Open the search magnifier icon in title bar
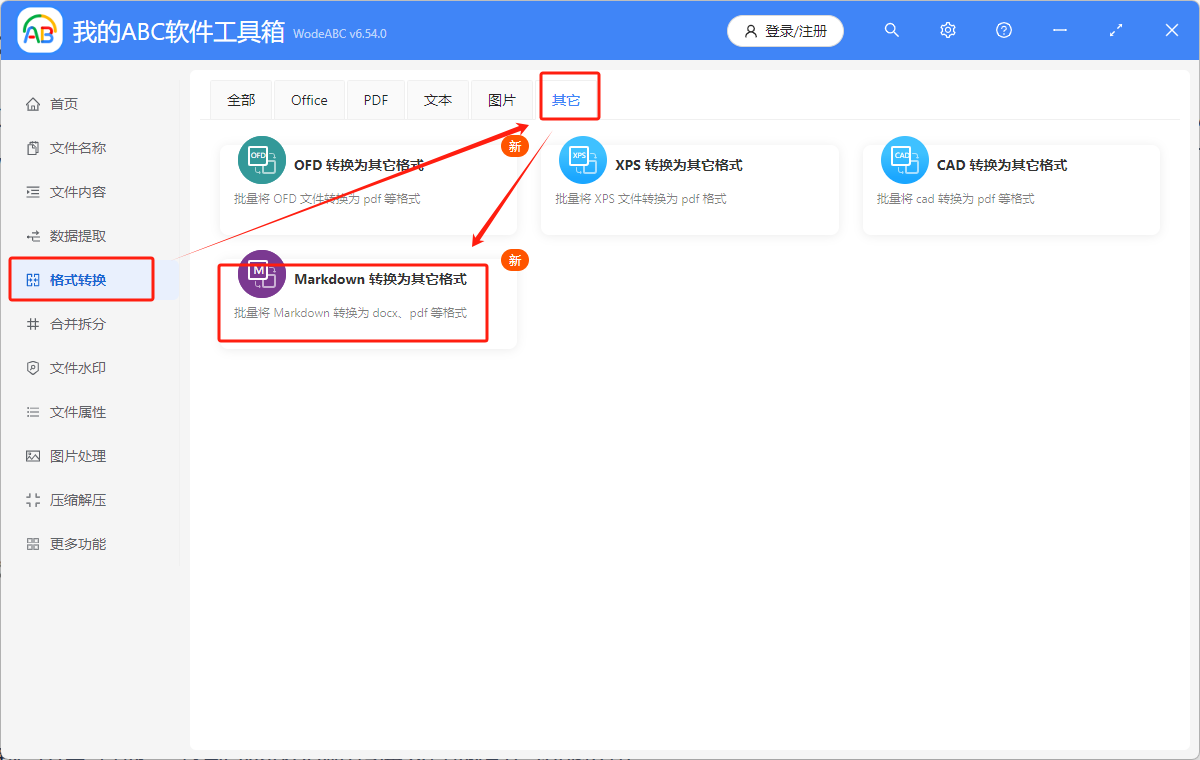Screen dimensions: 1200x760 point(892,31)
